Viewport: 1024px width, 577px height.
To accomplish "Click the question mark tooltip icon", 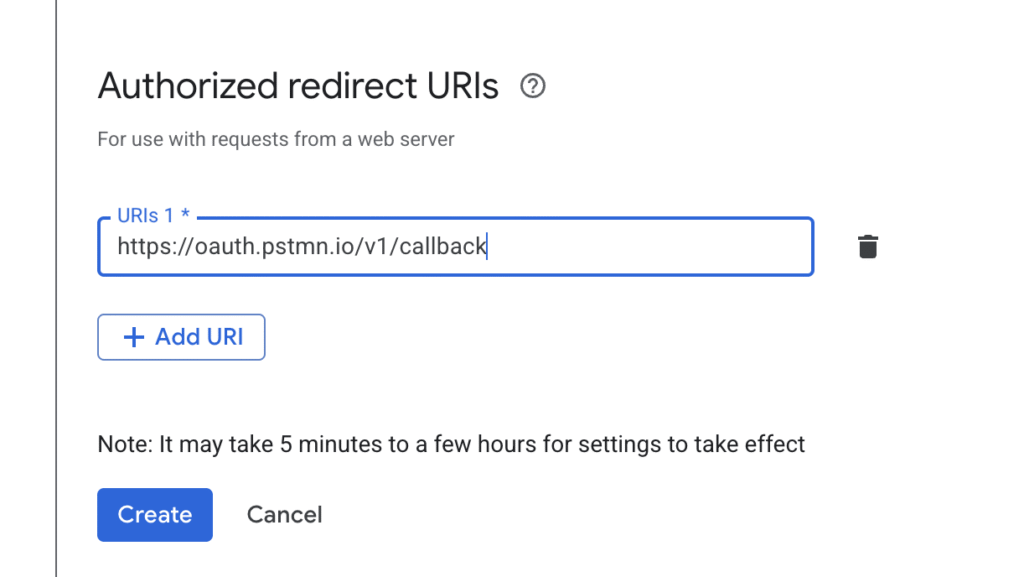I will tap(533, 87).
